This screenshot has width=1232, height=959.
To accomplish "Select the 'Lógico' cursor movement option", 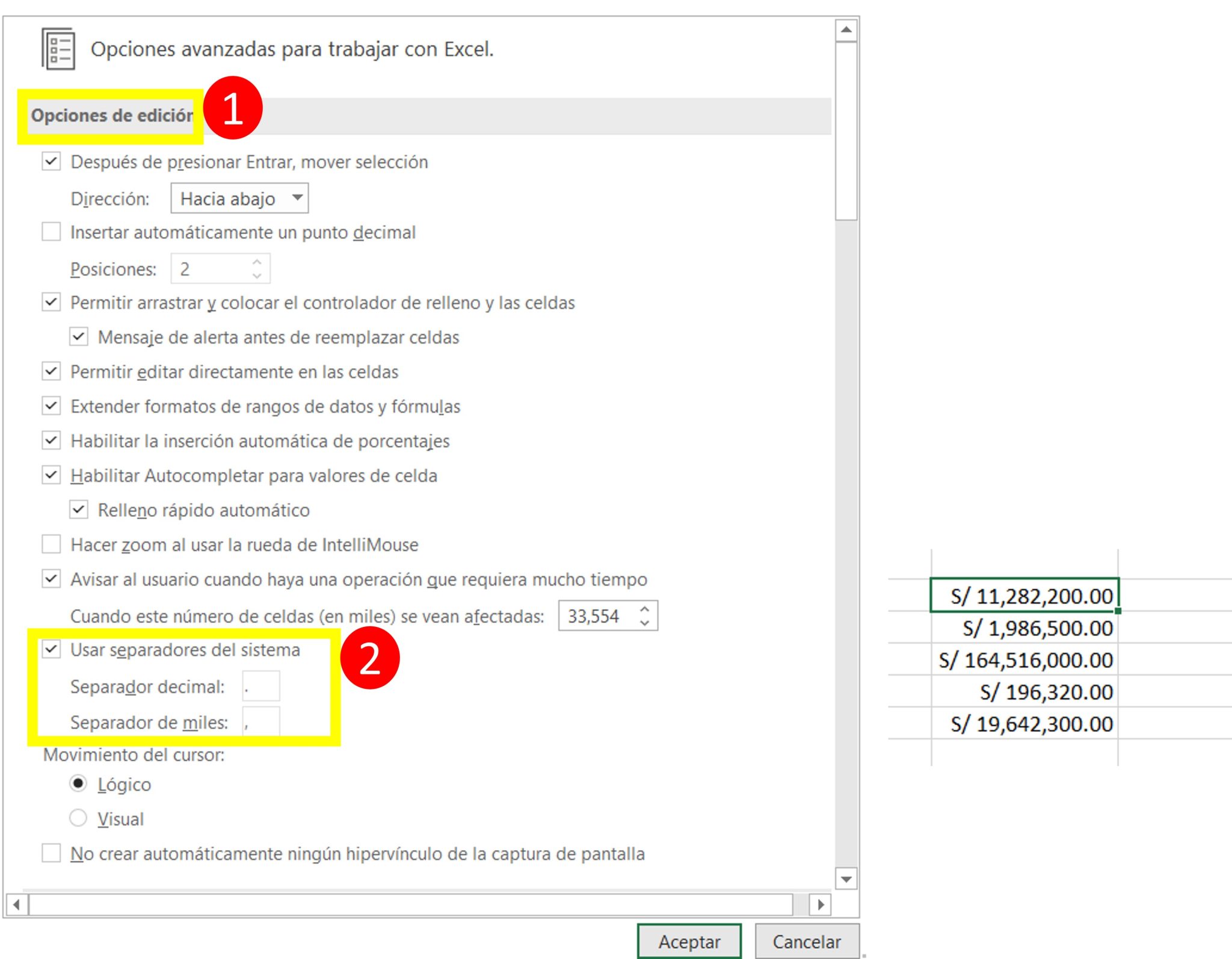I will pyautogui.click(x=78, y=783).
